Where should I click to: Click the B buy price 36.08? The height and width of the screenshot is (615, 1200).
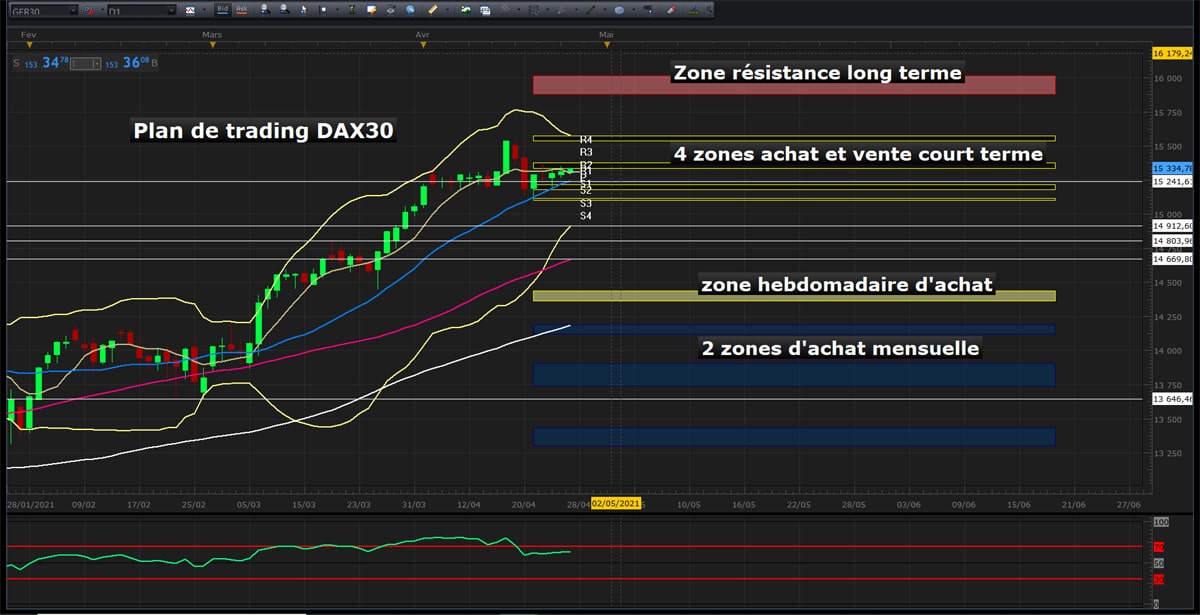130,63
